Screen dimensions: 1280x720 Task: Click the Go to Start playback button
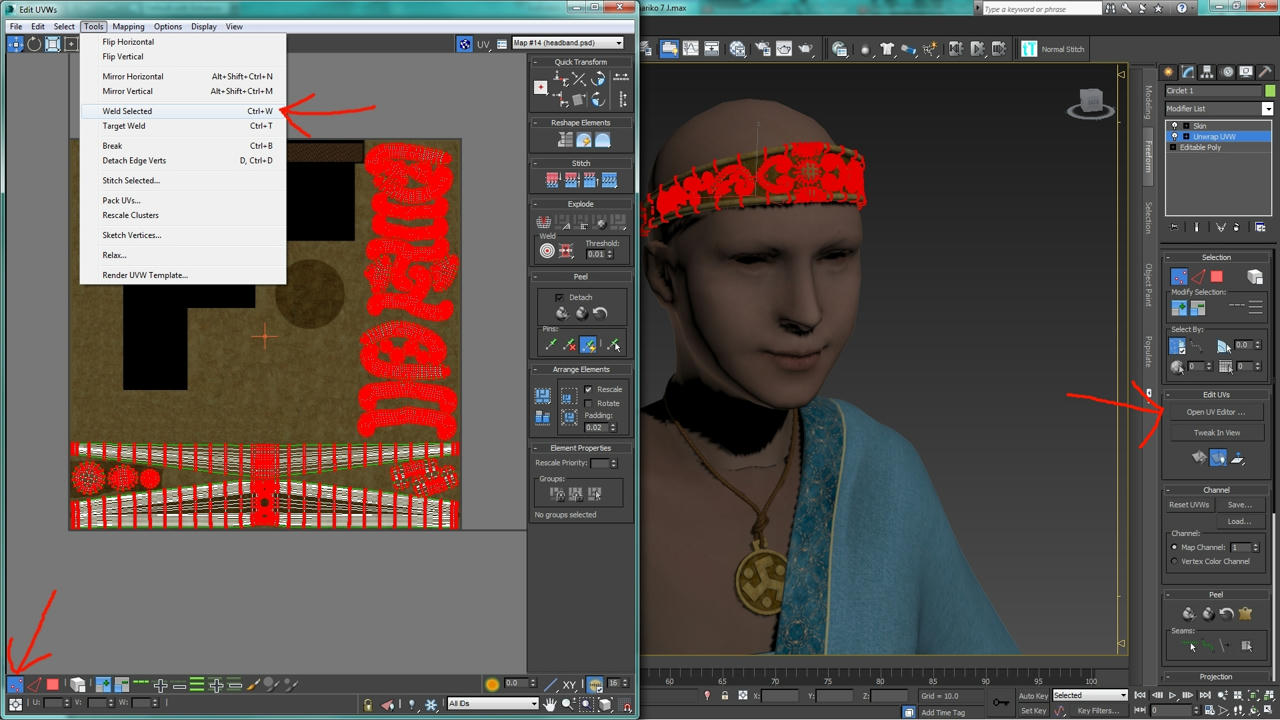[1140, 695]
